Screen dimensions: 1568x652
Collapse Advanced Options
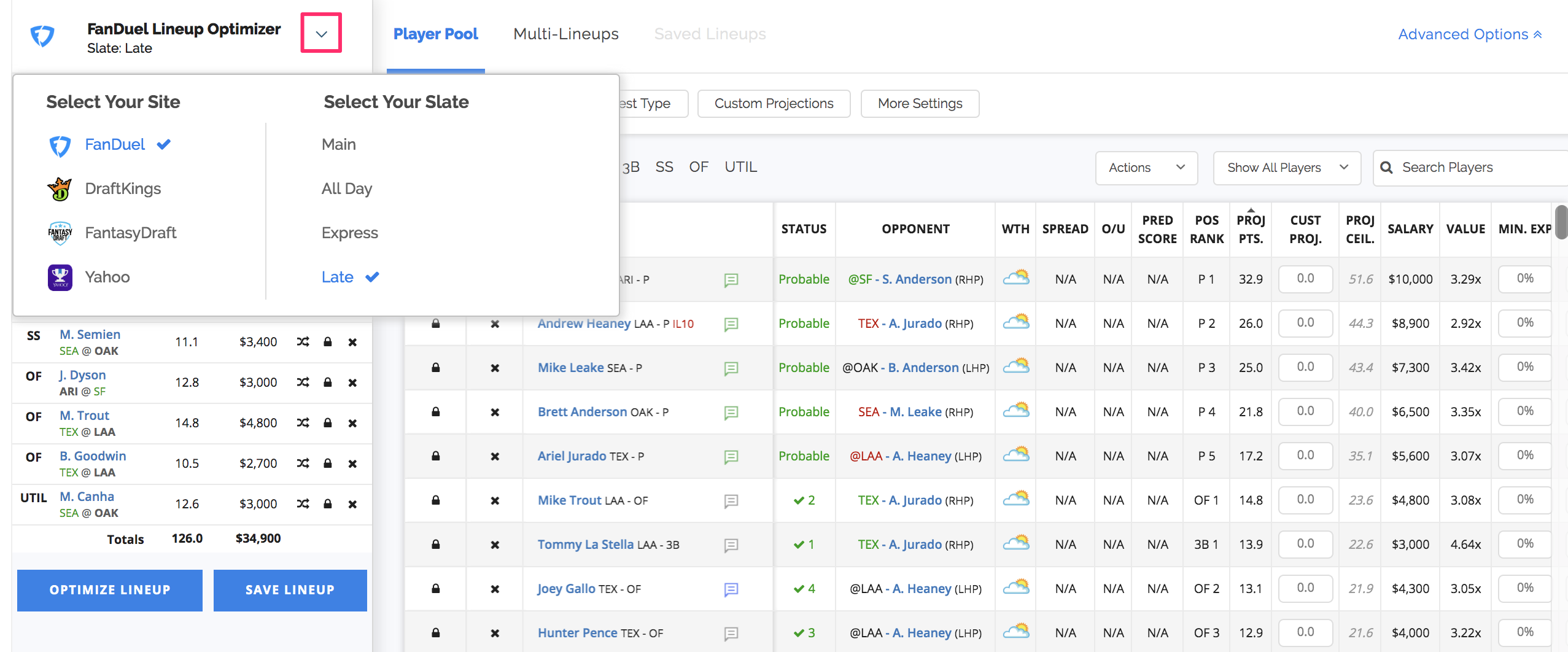pyautogui.click(x=1470, y=34)
